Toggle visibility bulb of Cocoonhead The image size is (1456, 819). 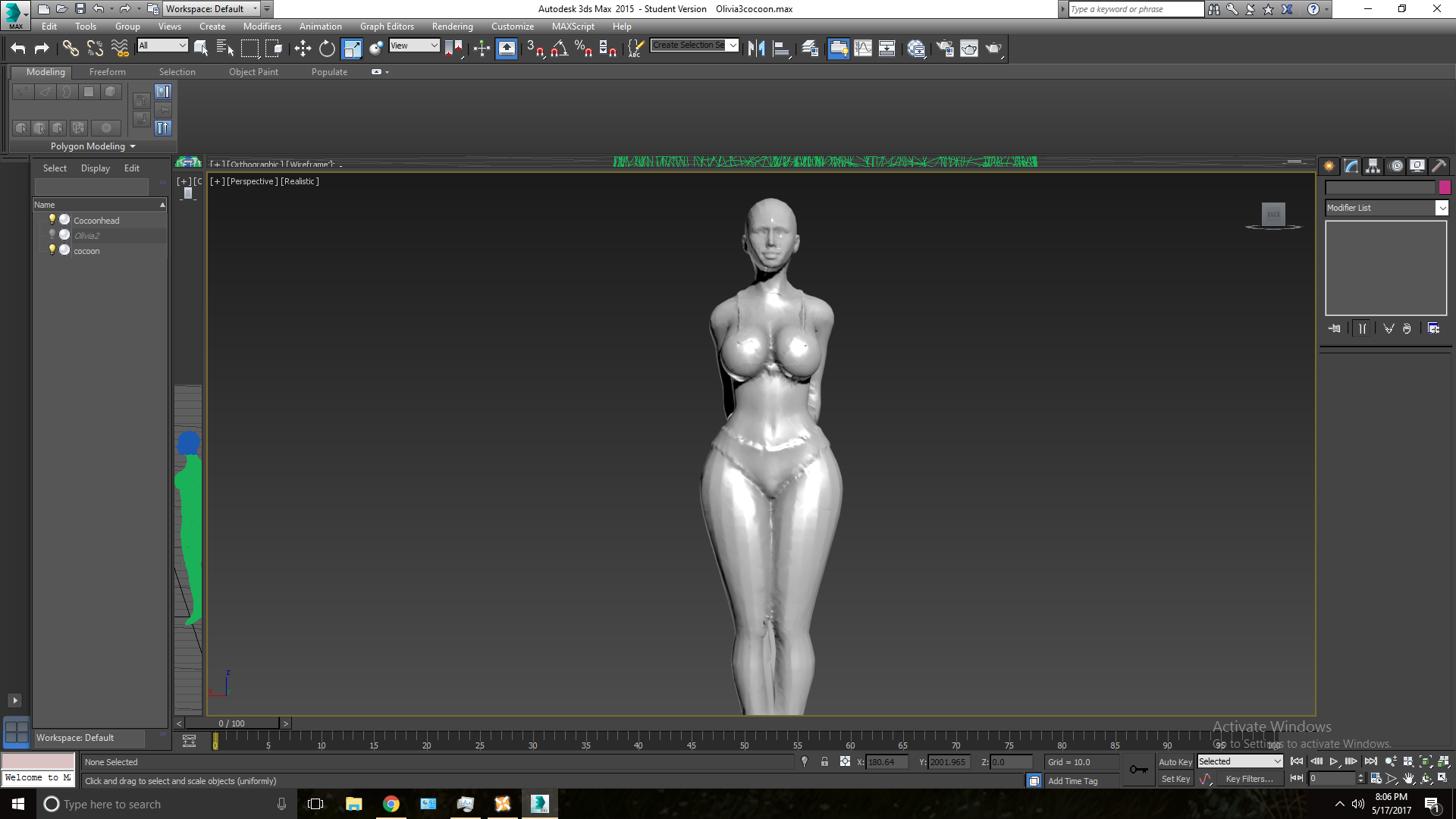(x=52, y=219)
